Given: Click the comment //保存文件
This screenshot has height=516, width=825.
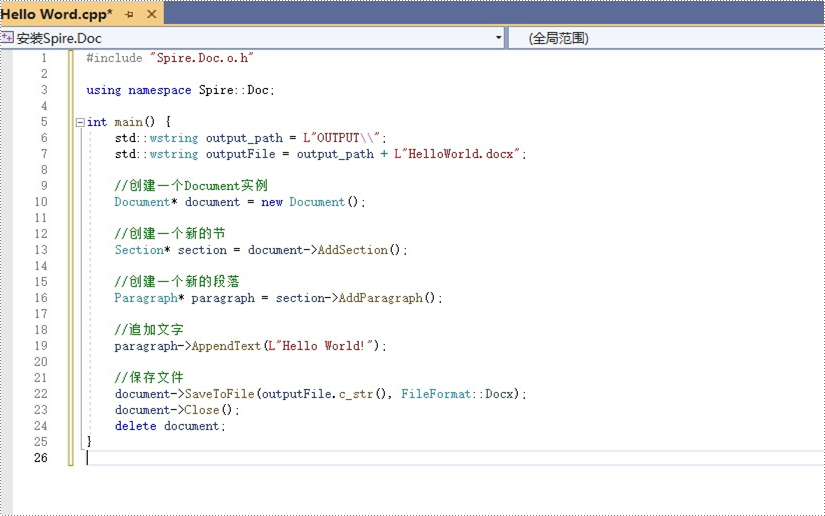Looking at the screenshot, I should [x=149, y=378].
